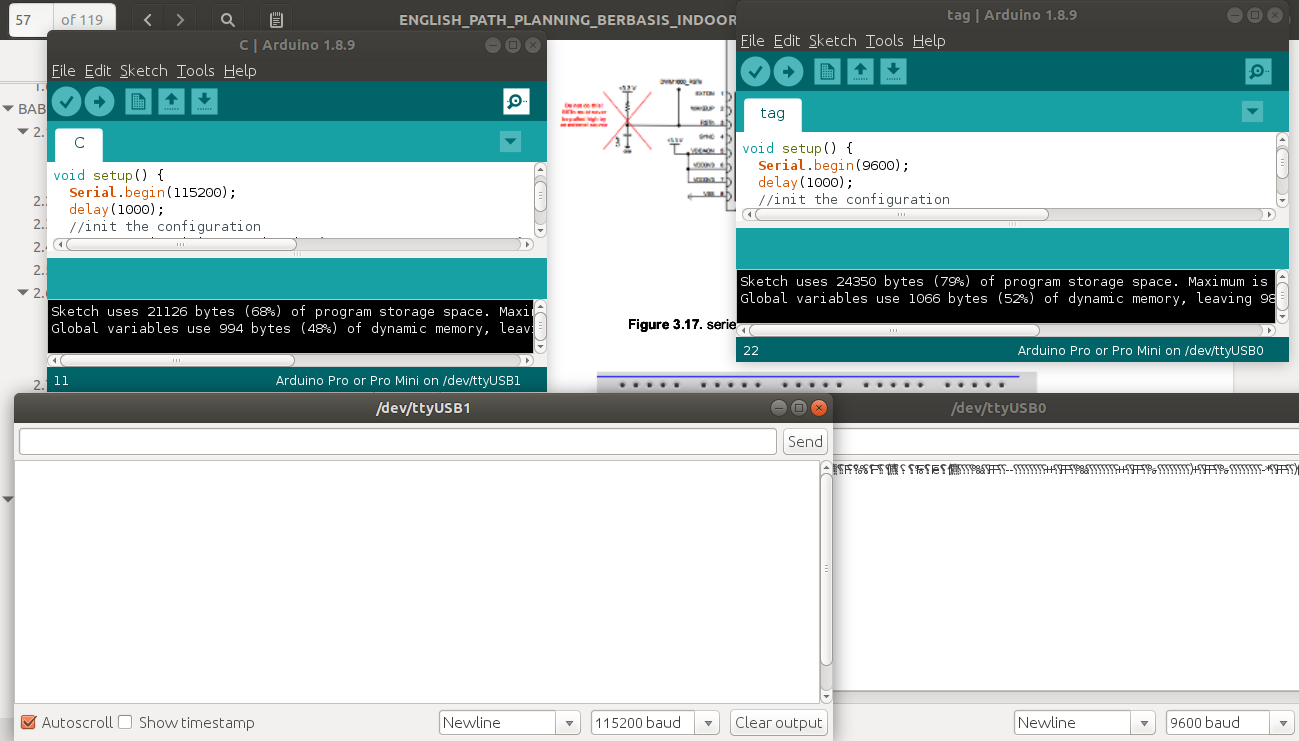Upload the C sketch with the arrow icon

pos(99,101)
